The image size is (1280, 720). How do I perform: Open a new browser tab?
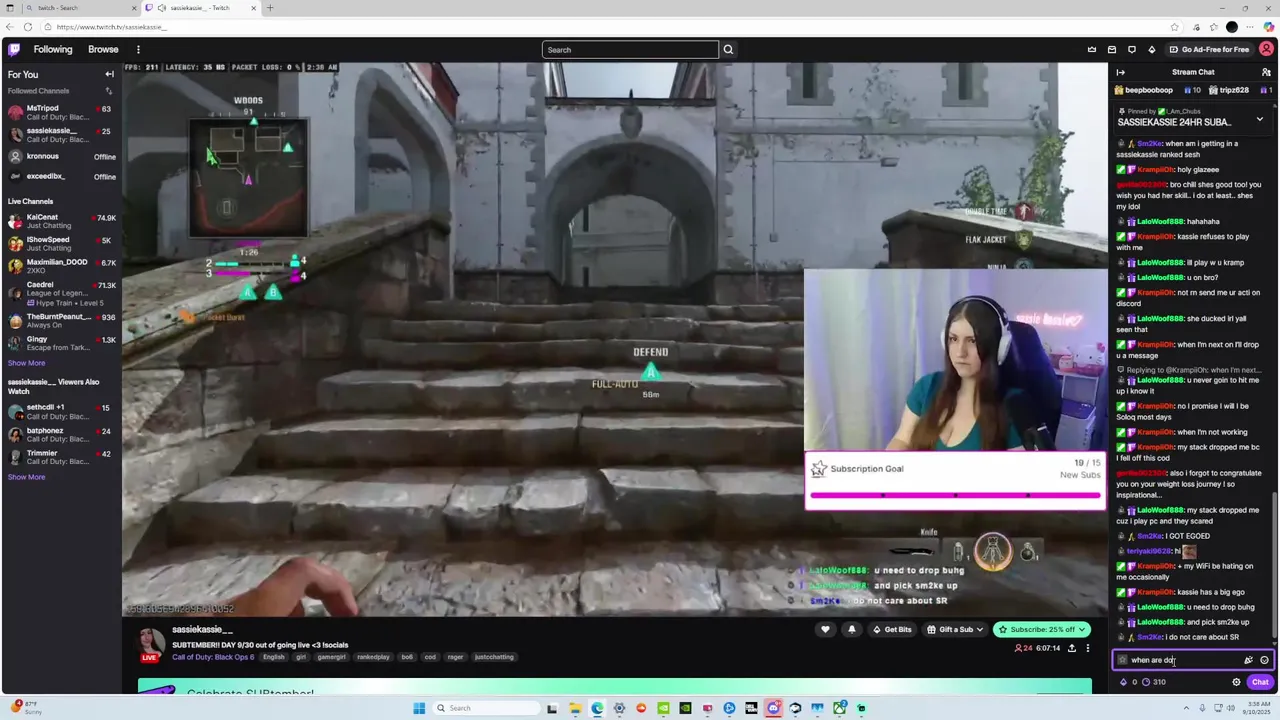(x=269, y=8)
